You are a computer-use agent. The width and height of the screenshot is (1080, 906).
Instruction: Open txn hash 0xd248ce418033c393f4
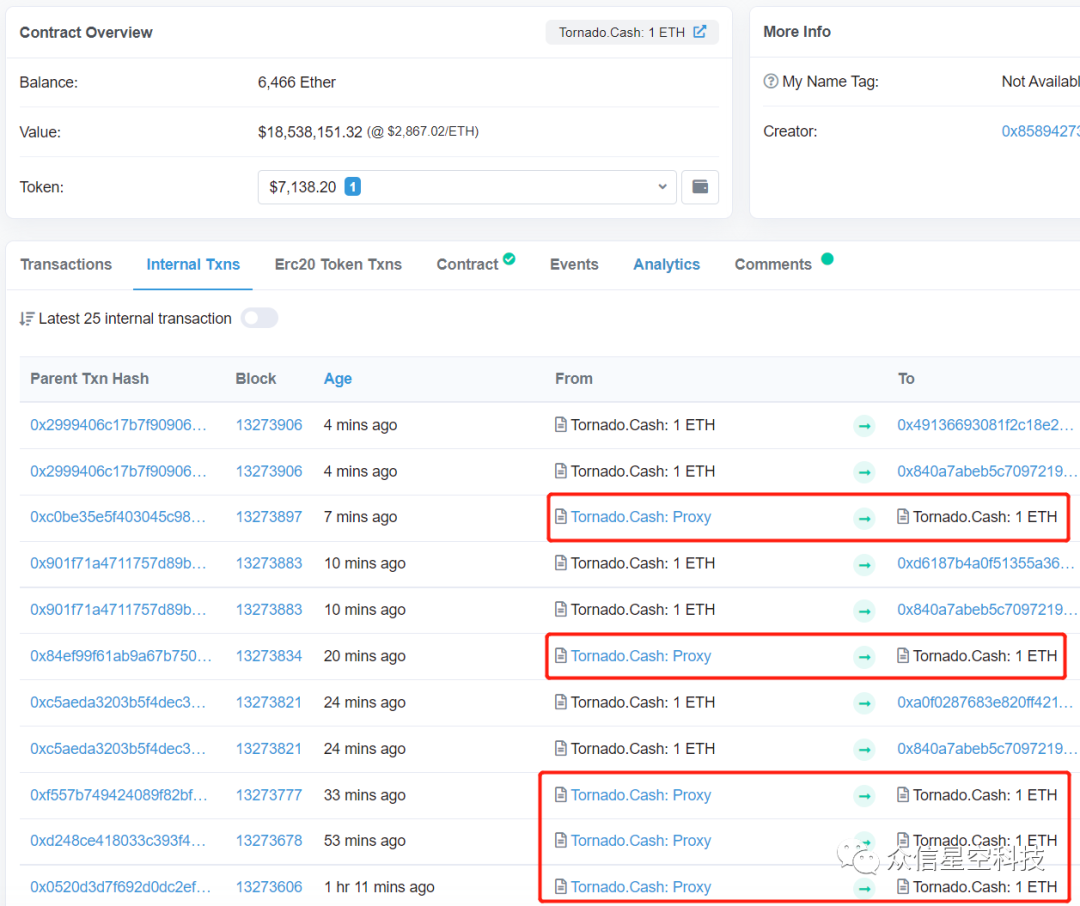[x=118, y=840]
